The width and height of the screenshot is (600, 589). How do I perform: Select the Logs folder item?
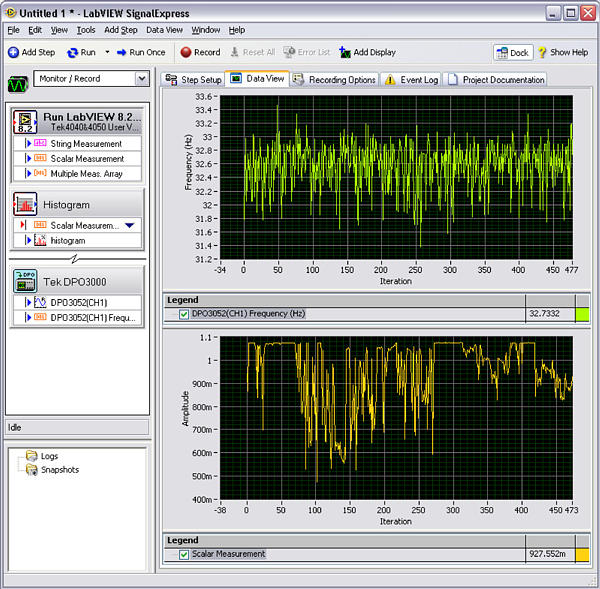click(x=49, y=456)
